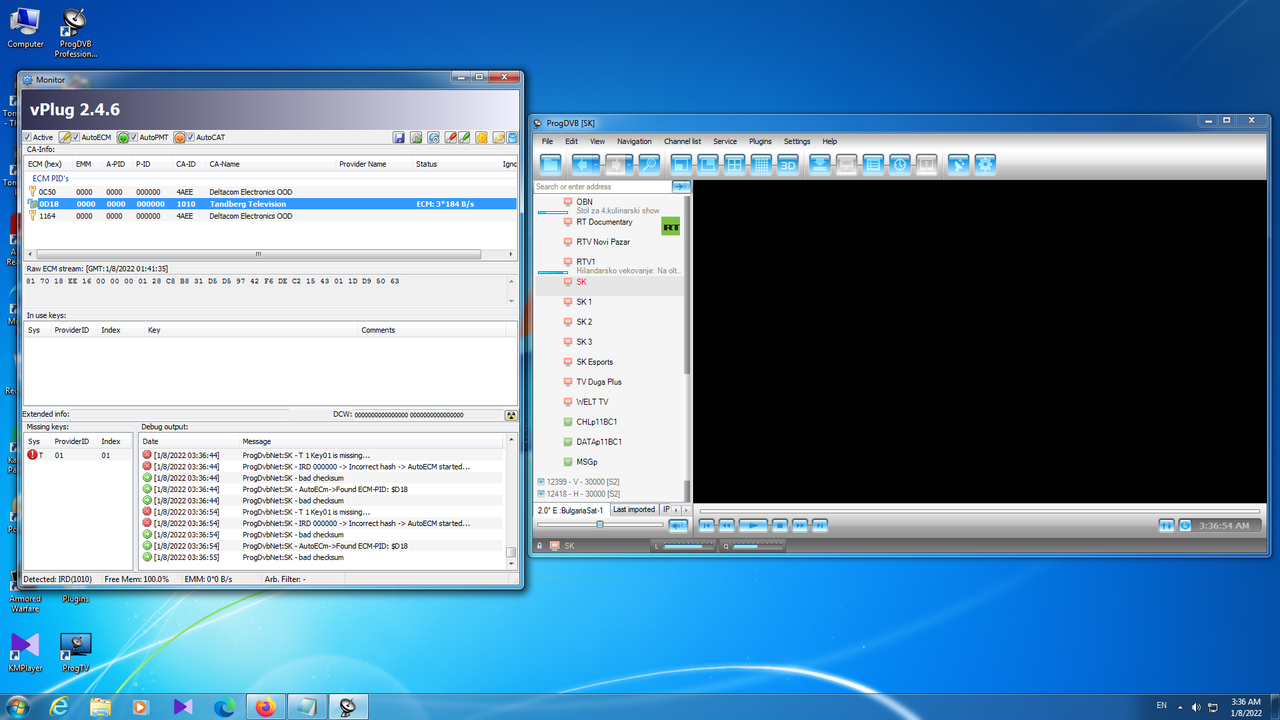The height and width of the screenshot is (720, 1280).
Task: Click the fast forward playback button
Action: [x=800, y=525]
